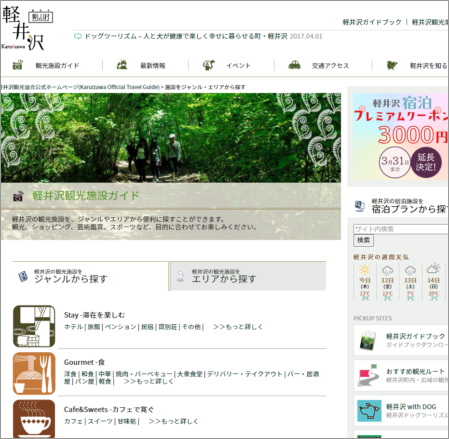This screenshot has width=449, height=439.
Task: Click the おすすめ観光ルート pickup text
Action: [x=415, y=371]
